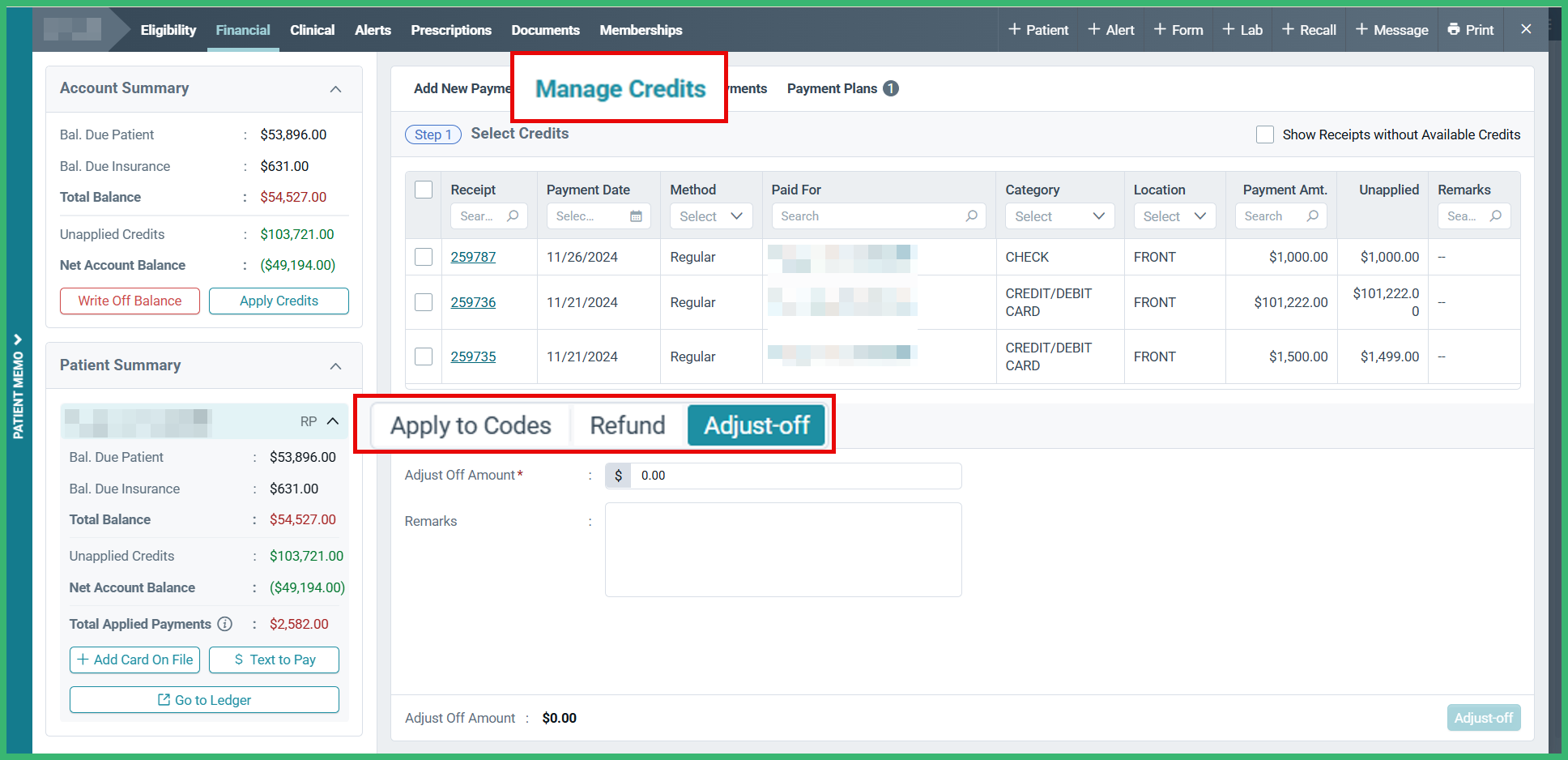Click inside the Adjust Off Amount field
The height and width of the screenshot is (760, 1568).
[x=794, y=476]
